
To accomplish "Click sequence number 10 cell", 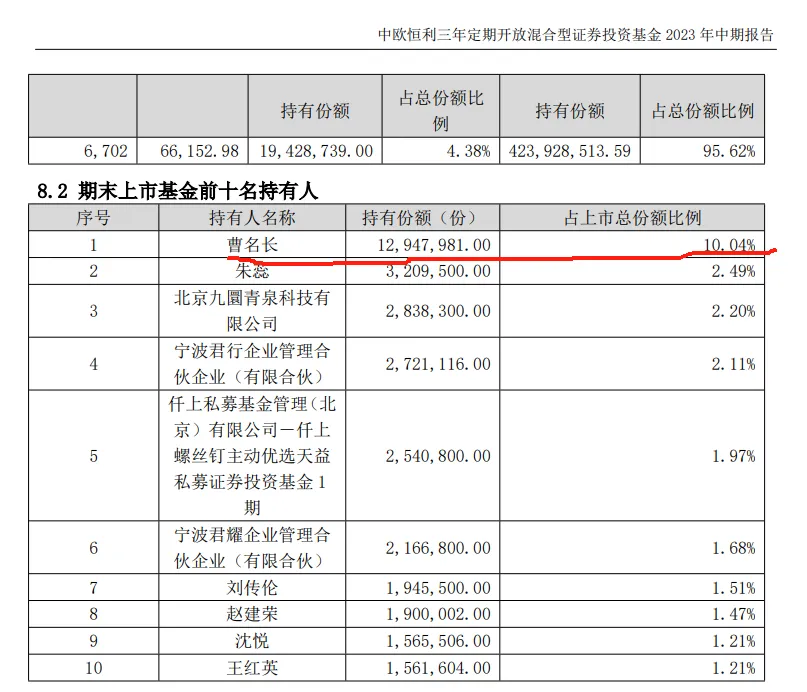I will [94, 668].
